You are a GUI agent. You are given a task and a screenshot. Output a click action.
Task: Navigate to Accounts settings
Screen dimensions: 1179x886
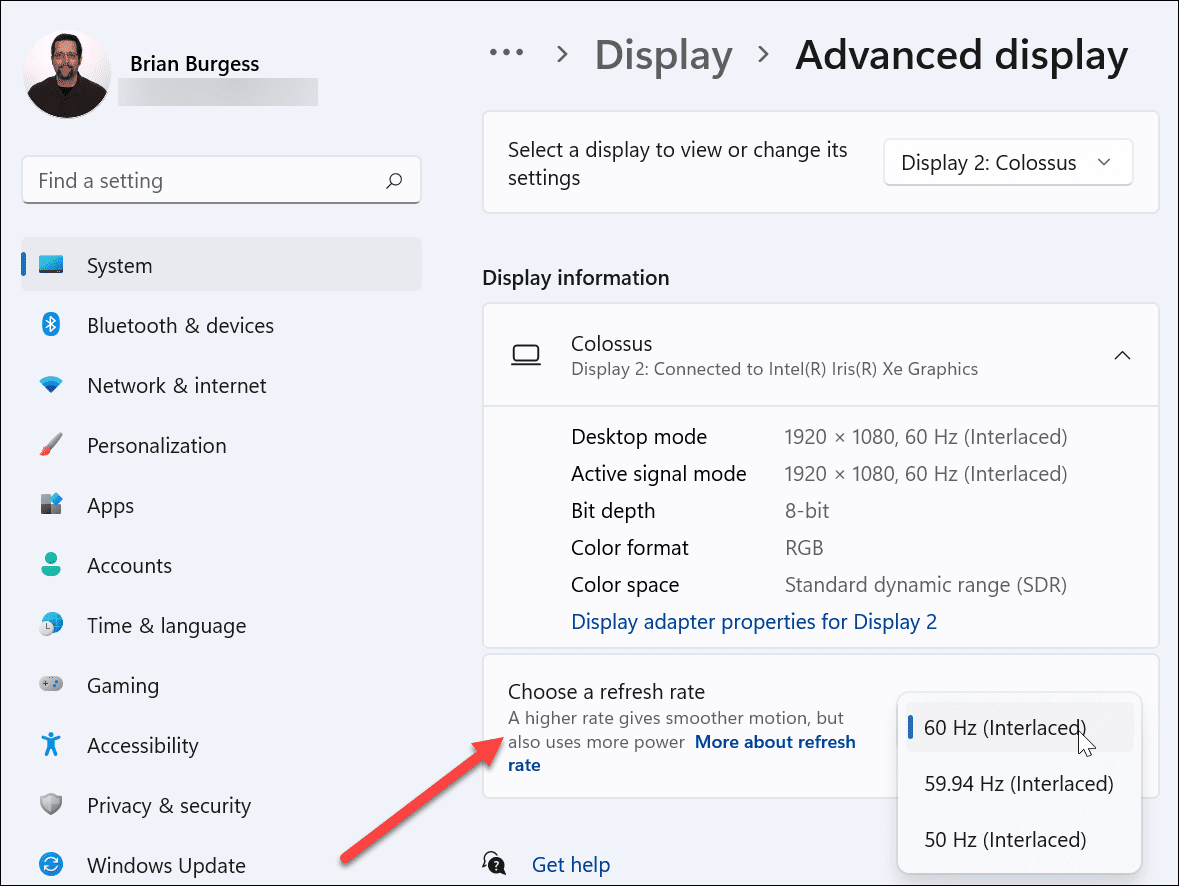(x=221, y=565)
